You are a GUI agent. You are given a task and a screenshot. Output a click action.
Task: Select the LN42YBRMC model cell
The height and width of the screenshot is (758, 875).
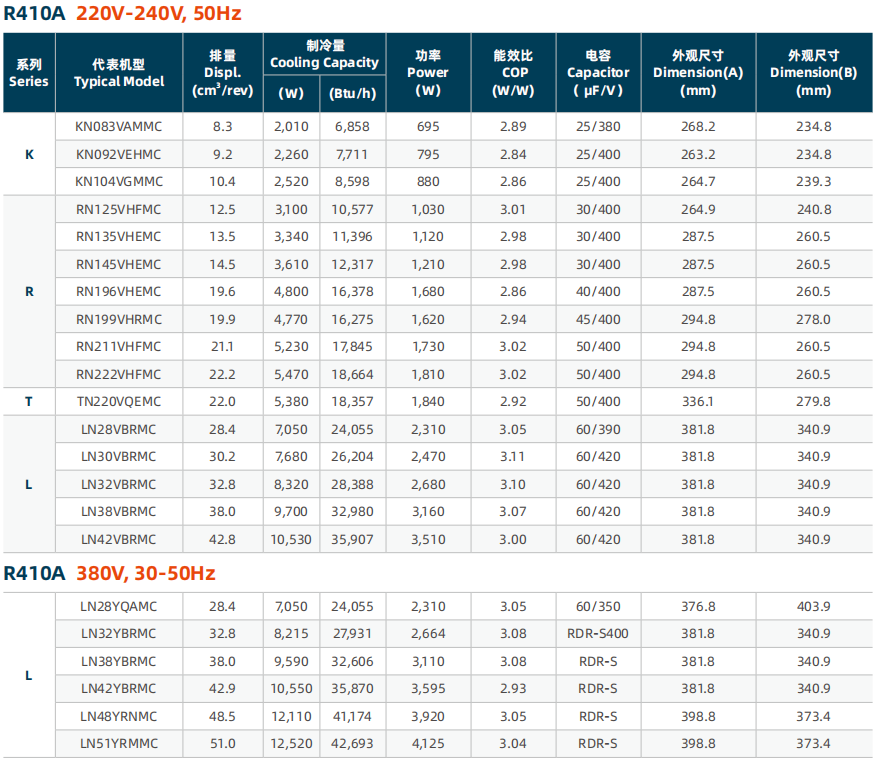click(x=118, y=689)
